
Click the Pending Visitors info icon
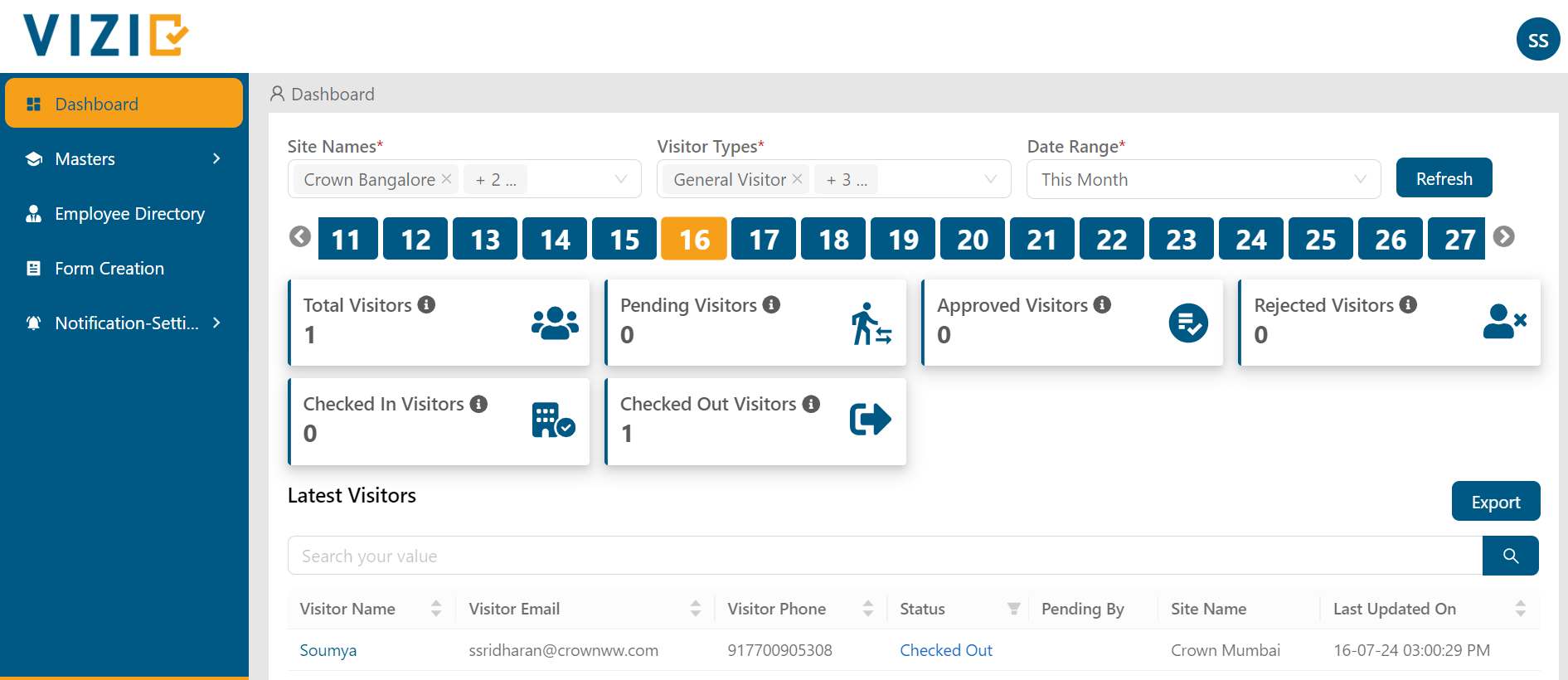click(771, 305)
